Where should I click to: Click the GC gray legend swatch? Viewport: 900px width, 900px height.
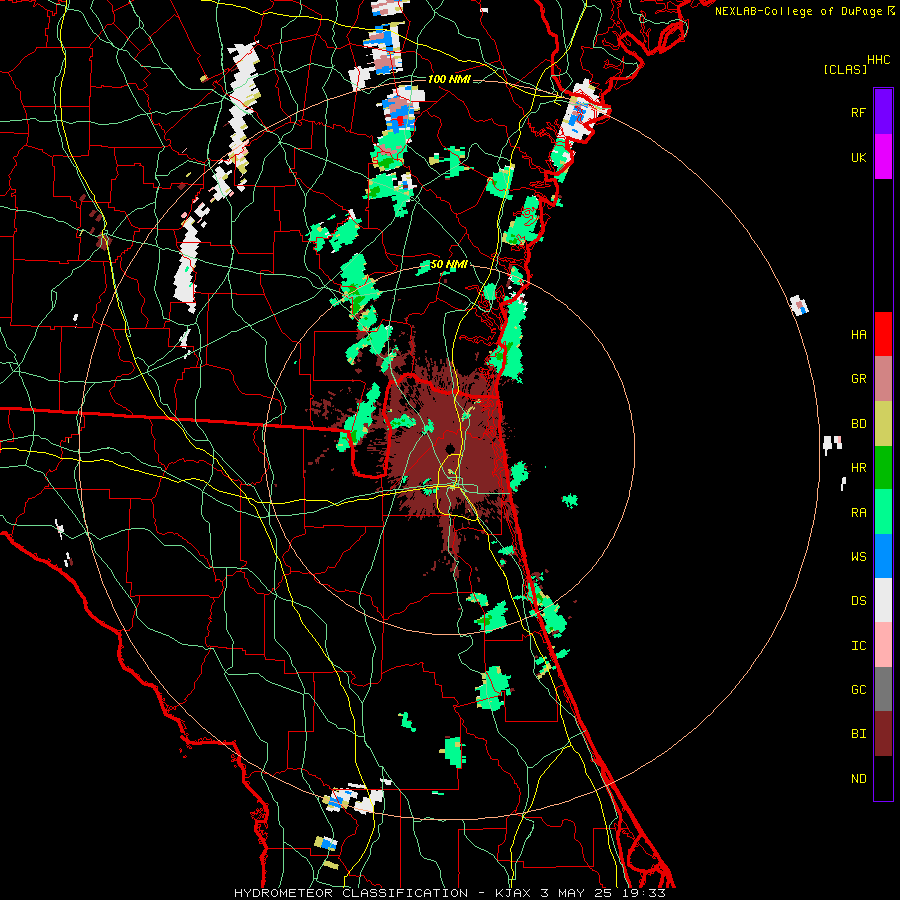[x=883, y=689]
